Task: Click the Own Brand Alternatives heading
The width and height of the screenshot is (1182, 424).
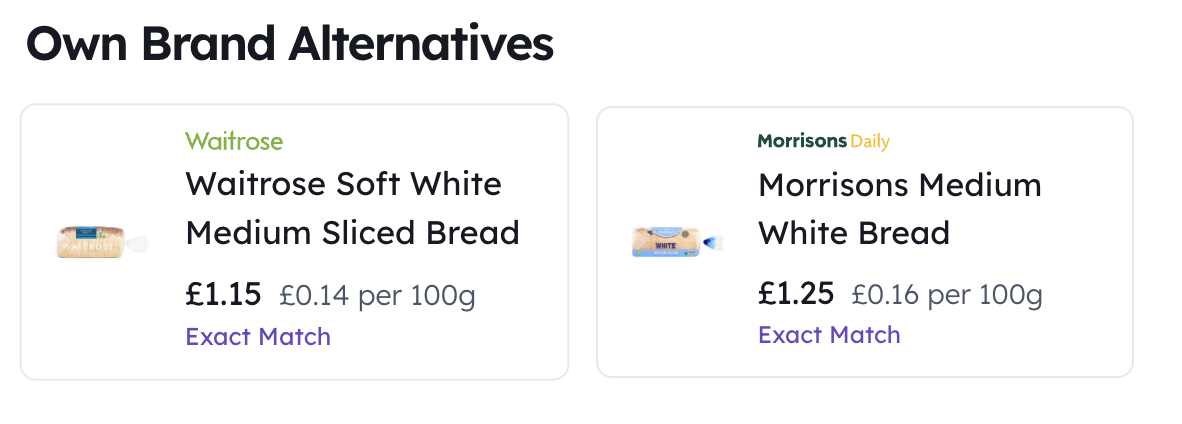Action: (290, 45)
